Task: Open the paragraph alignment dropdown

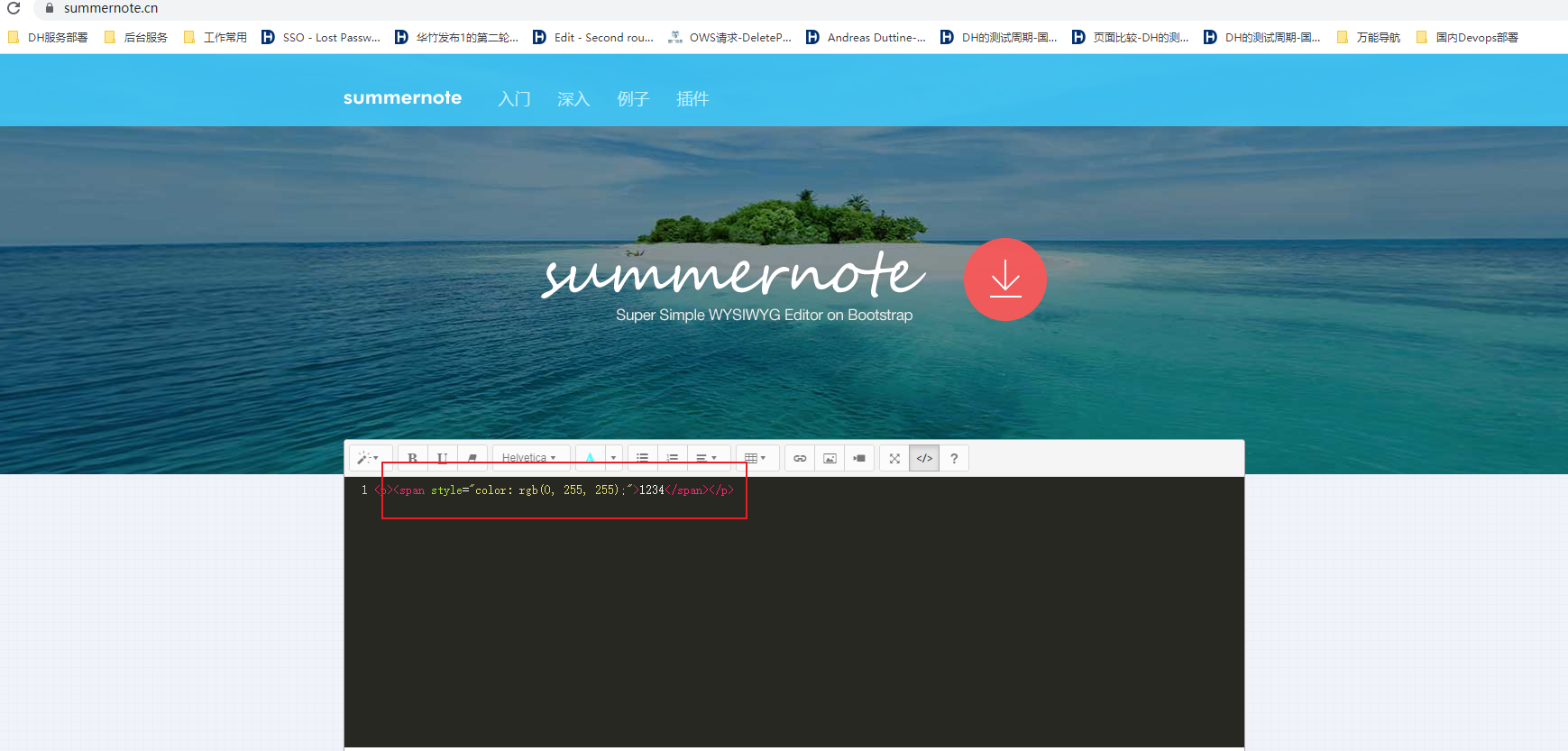Action: [x=708, y=458]
